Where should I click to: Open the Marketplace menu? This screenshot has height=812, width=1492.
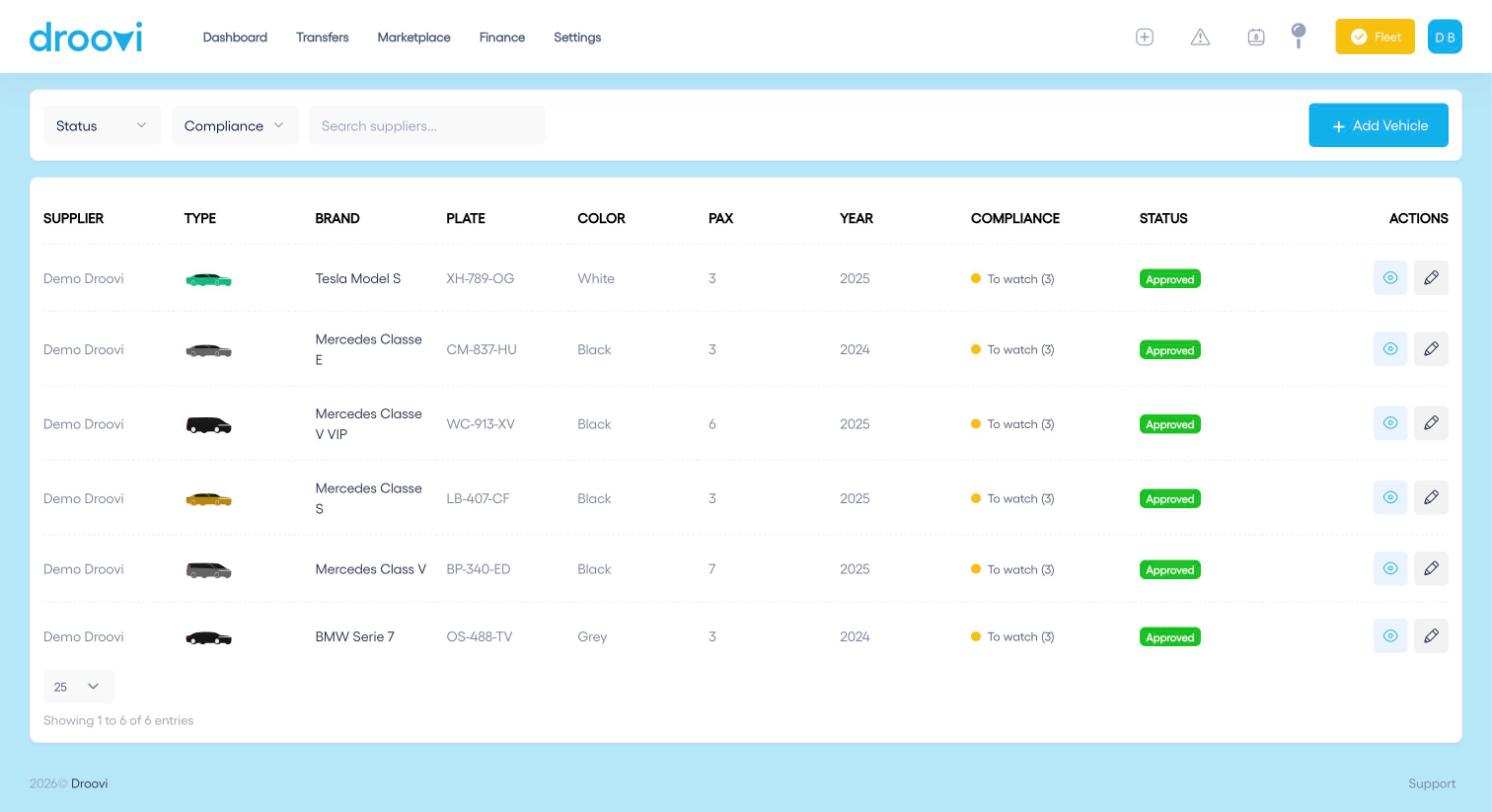tap(414, 37)
